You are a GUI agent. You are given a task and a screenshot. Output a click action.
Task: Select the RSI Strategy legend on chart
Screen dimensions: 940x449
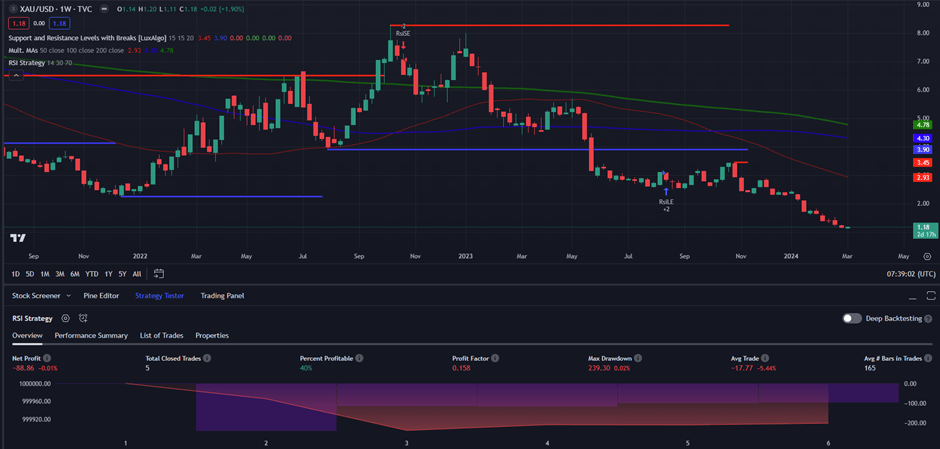tap(27, 63)
